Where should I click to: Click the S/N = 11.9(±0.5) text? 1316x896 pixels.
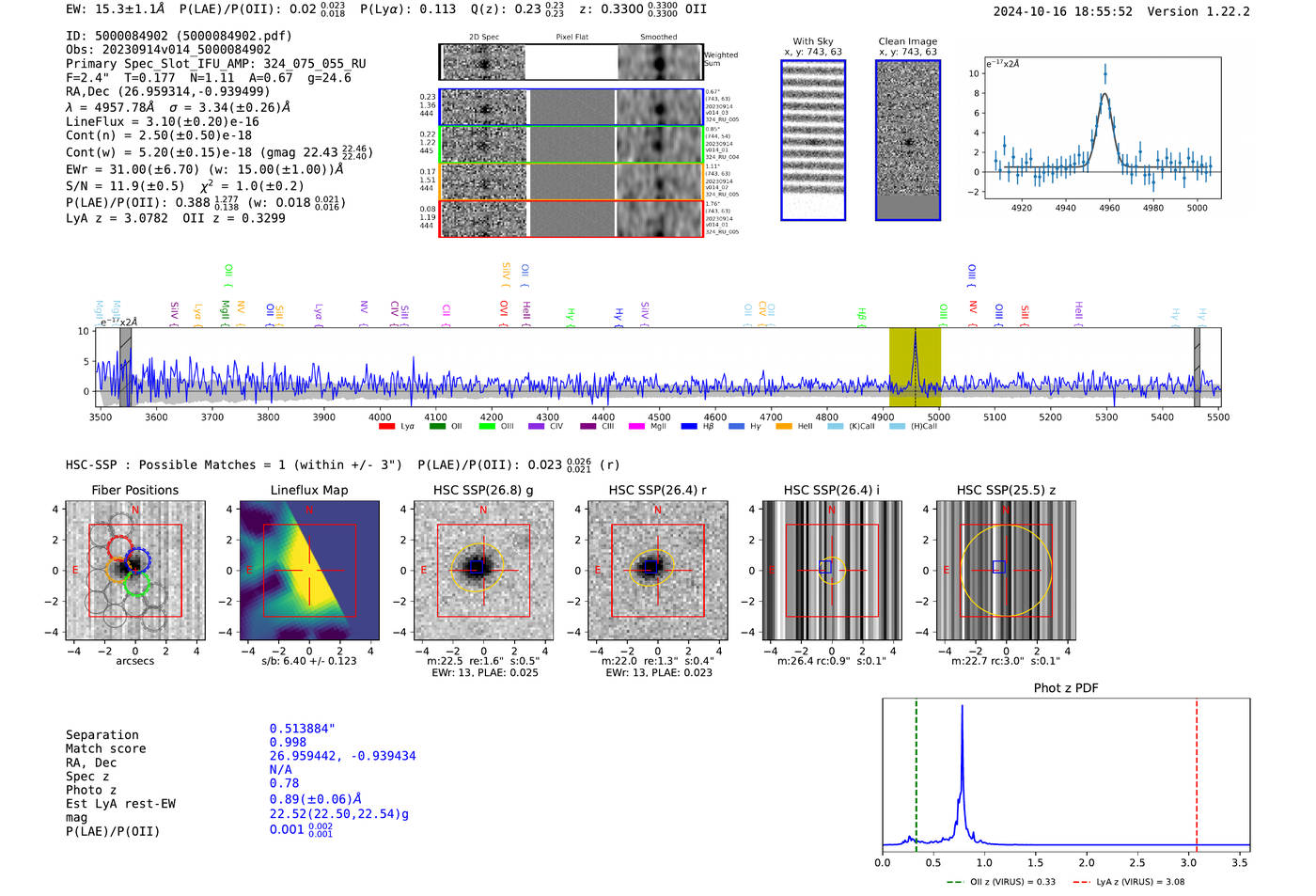click(x=125, y=186)
